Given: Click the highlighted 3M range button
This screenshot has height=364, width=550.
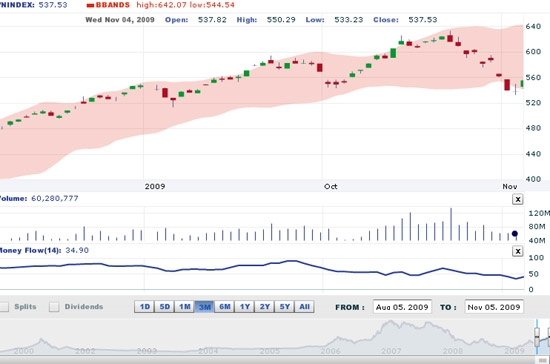Looking at the screenshot, I should point(204,307).
